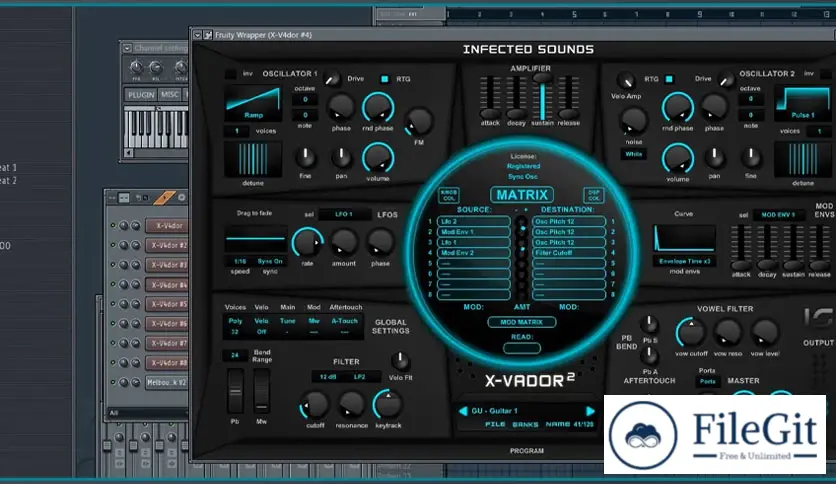Screen dimensions: 836x484
Task: Click the LFO phase knob
Action: (381, 243)
